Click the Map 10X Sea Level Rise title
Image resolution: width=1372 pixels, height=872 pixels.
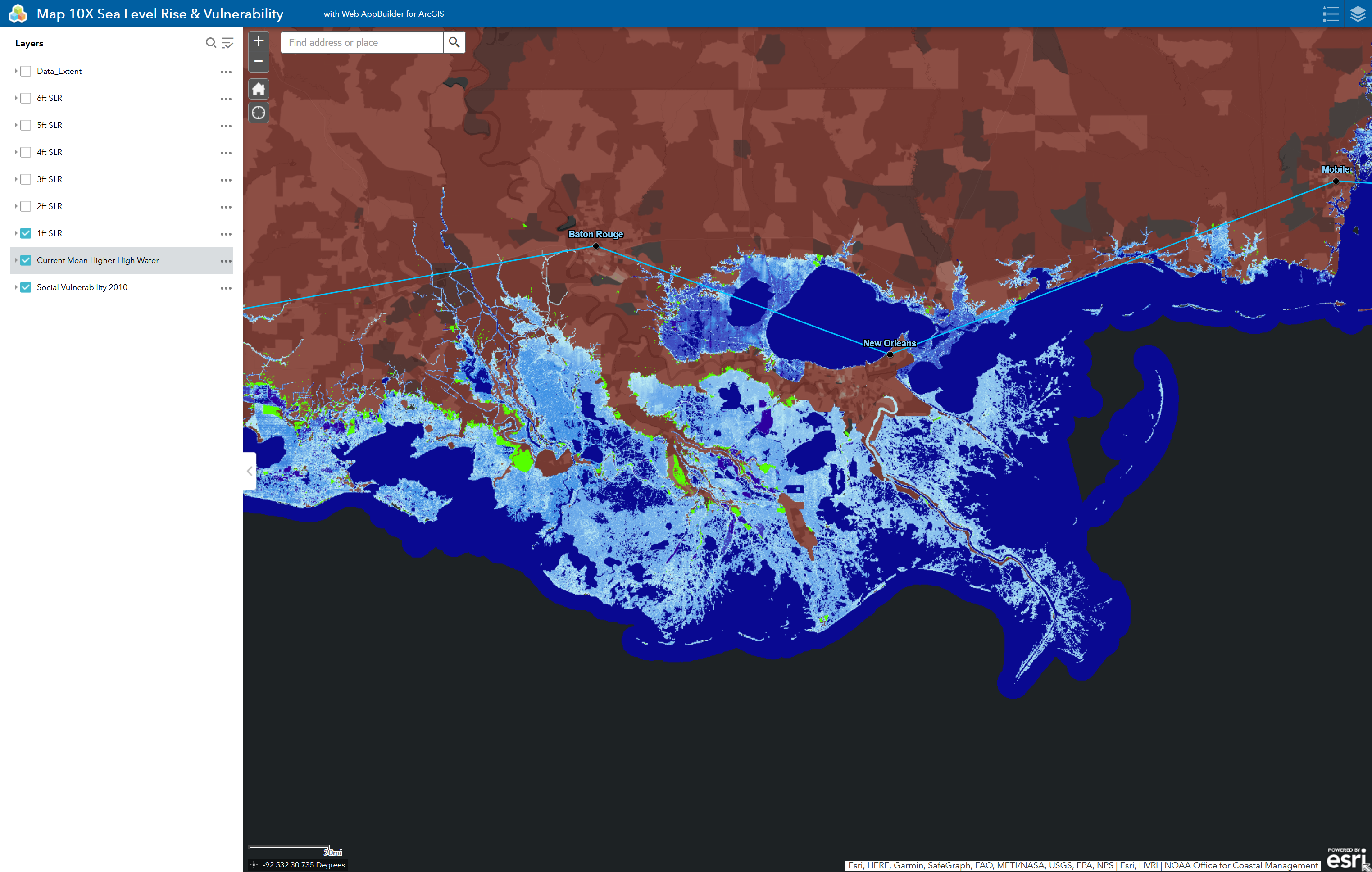click(x=159, y=14)
